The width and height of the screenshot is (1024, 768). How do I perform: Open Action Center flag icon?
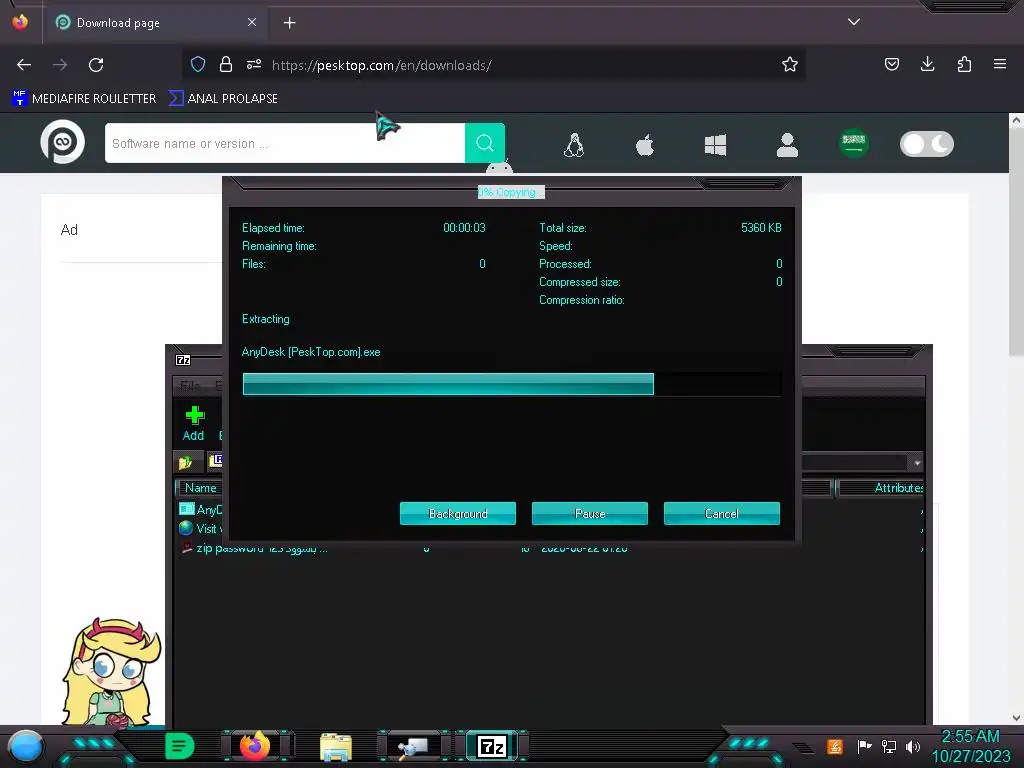[864, 746]
